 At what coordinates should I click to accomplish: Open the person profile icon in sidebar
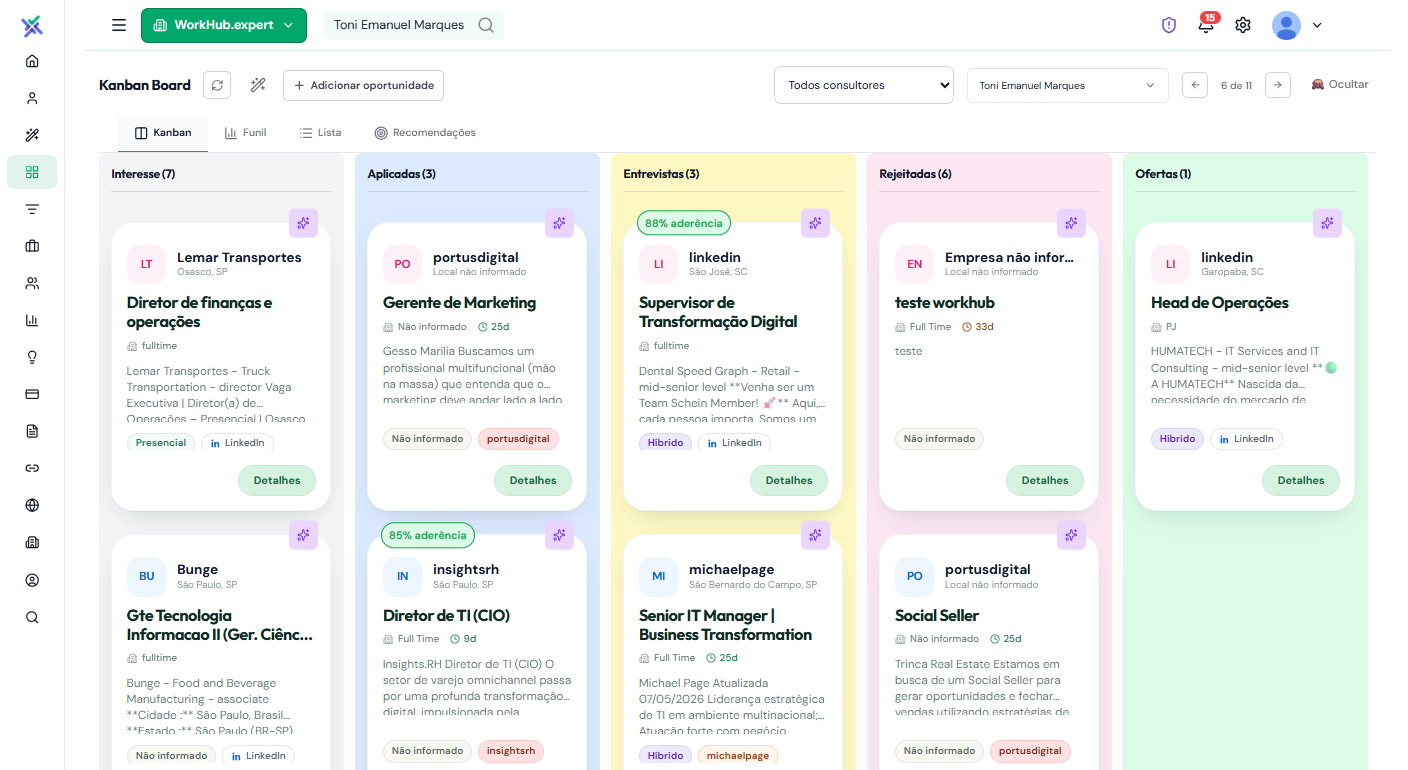pos(32,98)
